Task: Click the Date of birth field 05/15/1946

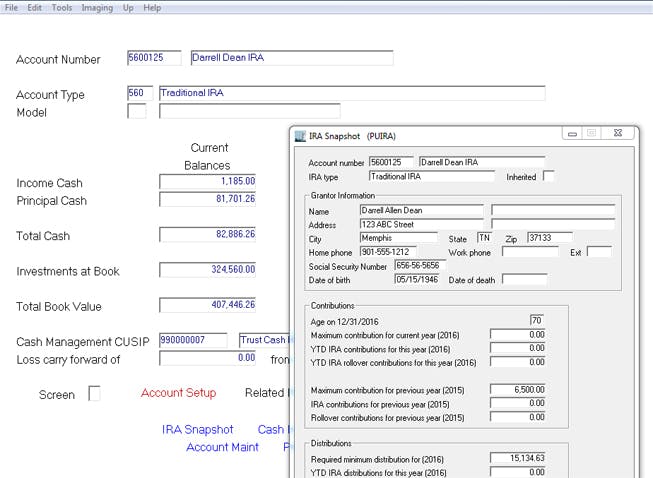Action: pyautogui.click(x=417, y=279)
